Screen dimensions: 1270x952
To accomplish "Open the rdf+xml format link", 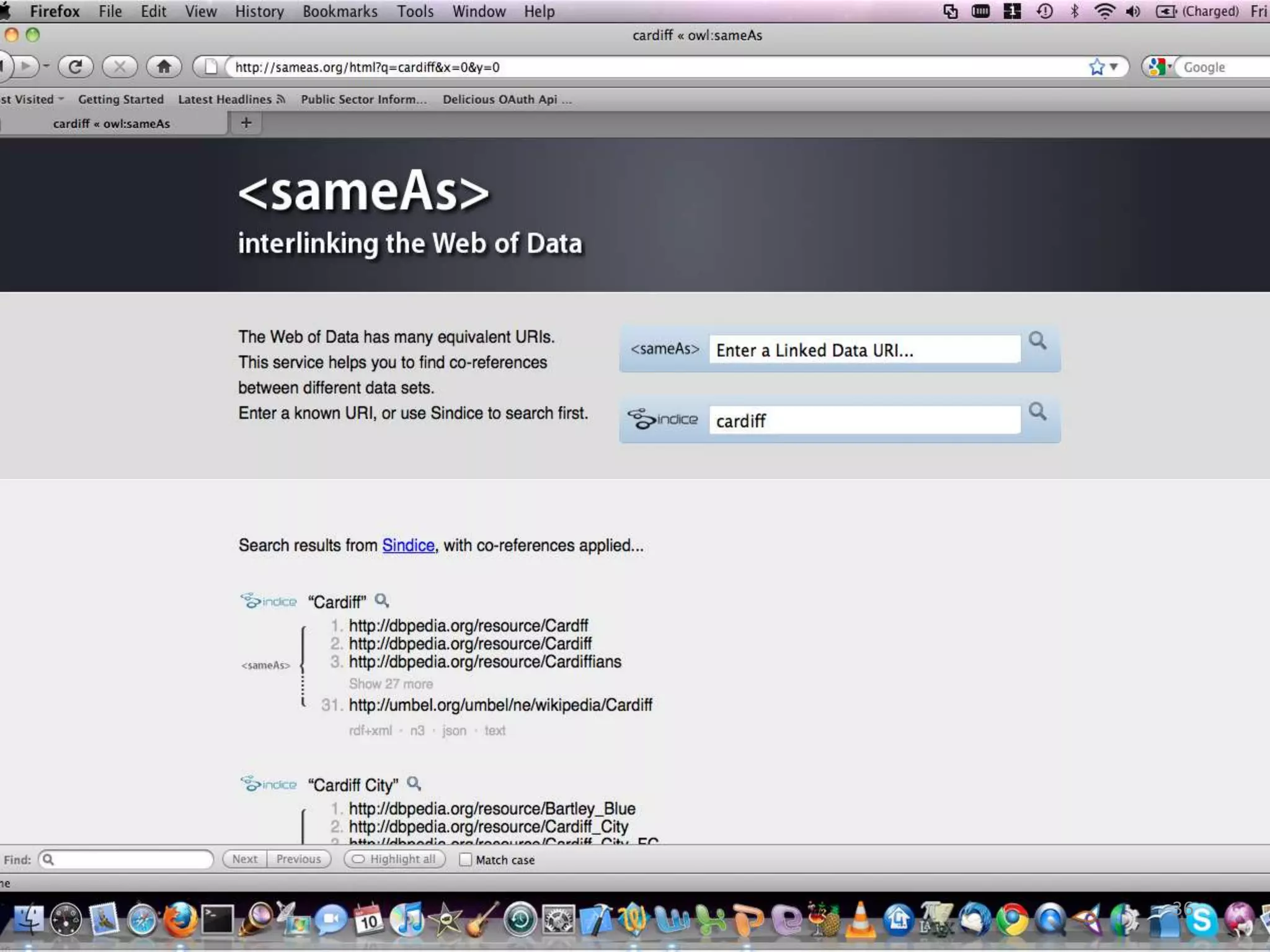I will pos(370,731).
